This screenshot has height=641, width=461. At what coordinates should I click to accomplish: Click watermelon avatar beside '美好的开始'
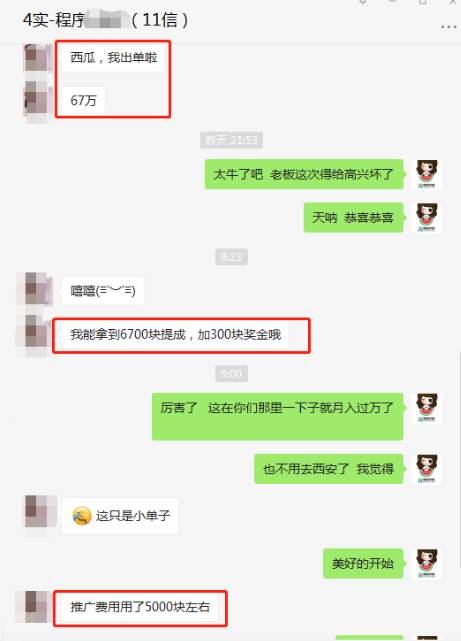427,563
